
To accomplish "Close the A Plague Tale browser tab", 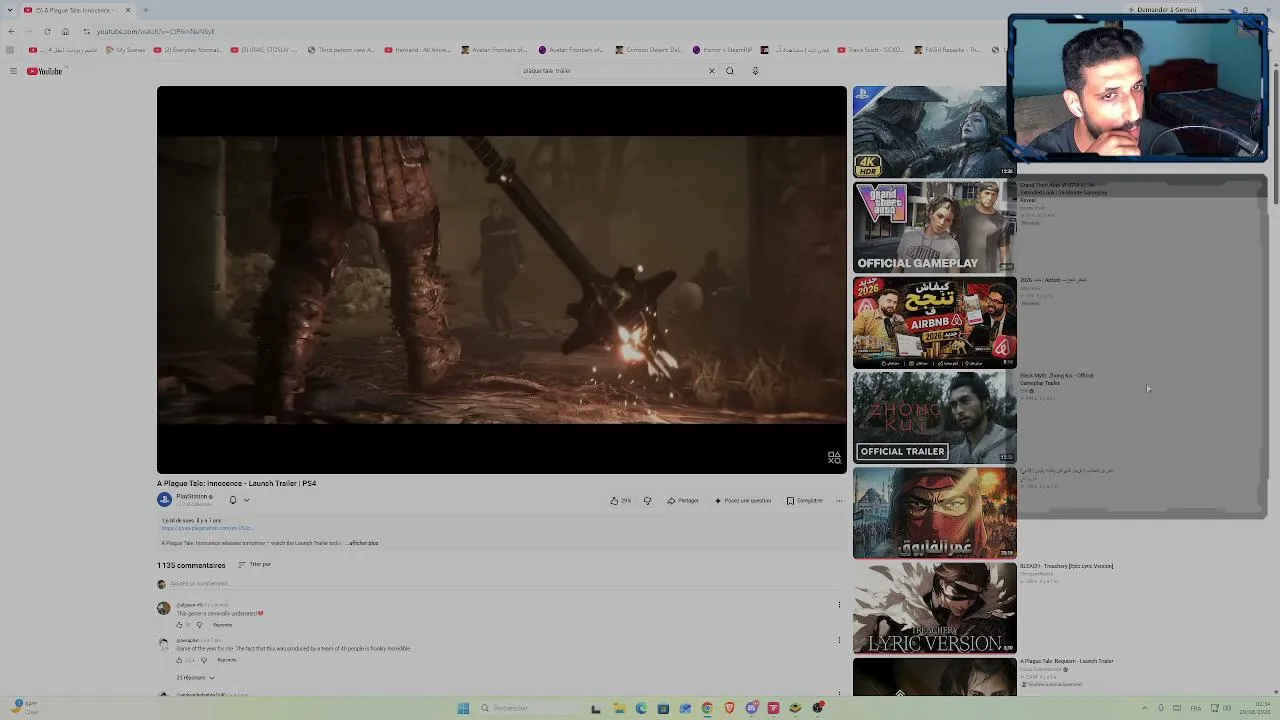I will coord(128,10).
